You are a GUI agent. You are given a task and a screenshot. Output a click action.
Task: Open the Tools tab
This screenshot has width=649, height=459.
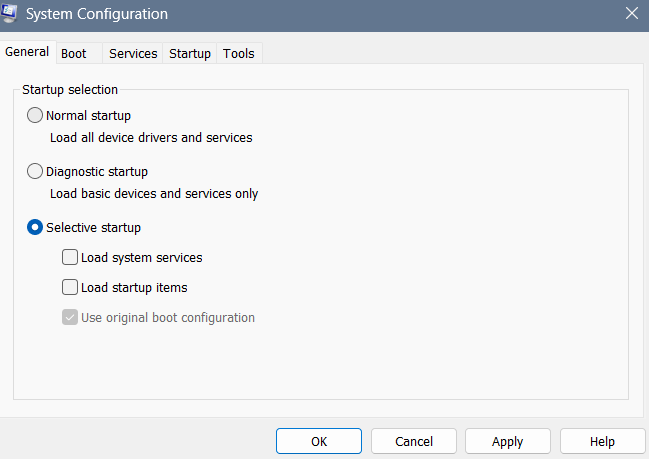point(239,53)
